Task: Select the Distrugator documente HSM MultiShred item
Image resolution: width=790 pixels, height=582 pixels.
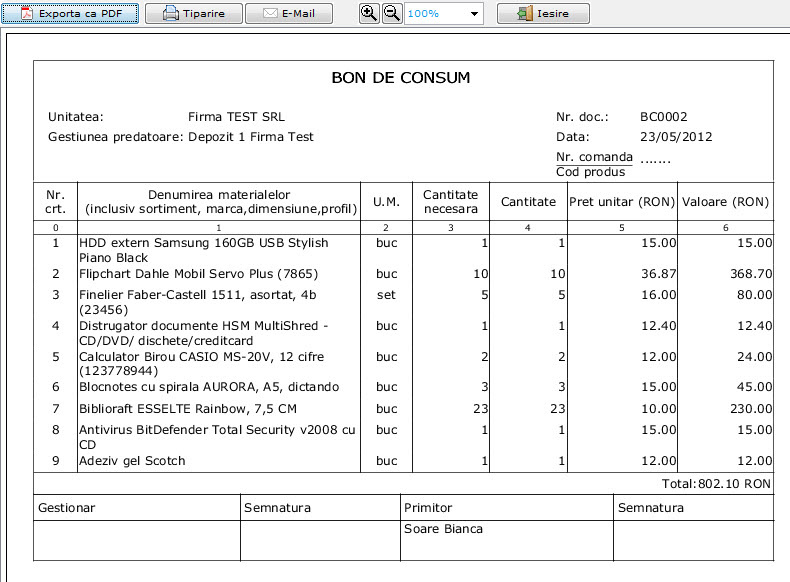Action: [x=204, y=333]
